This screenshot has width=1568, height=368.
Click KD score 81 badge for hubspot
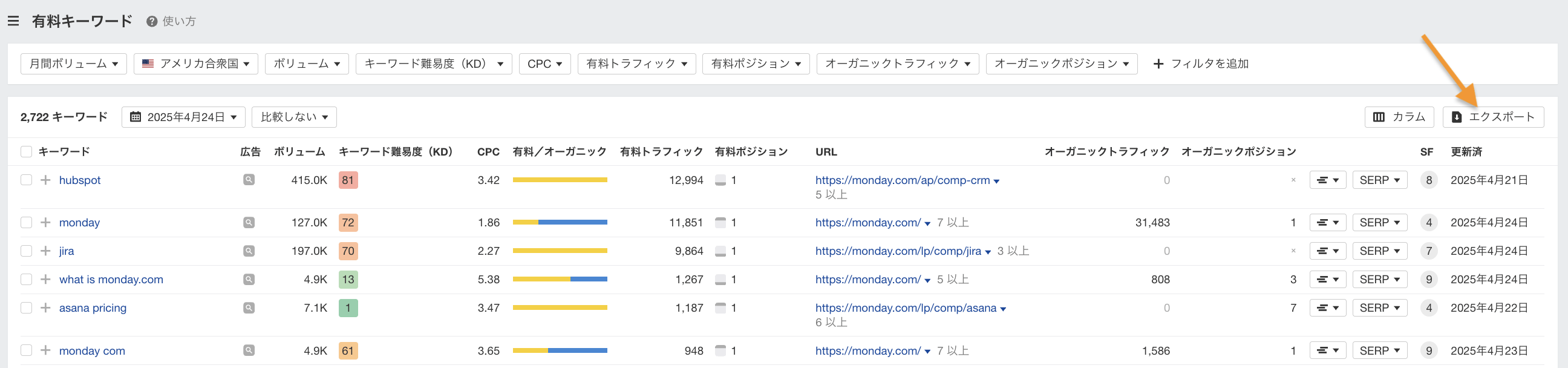(348, 180)
